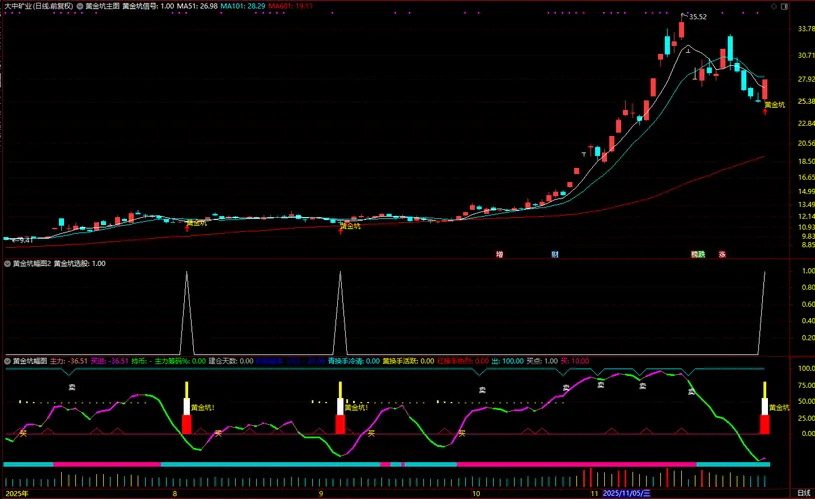Click the diamond icon at top right

pos(773,6)
